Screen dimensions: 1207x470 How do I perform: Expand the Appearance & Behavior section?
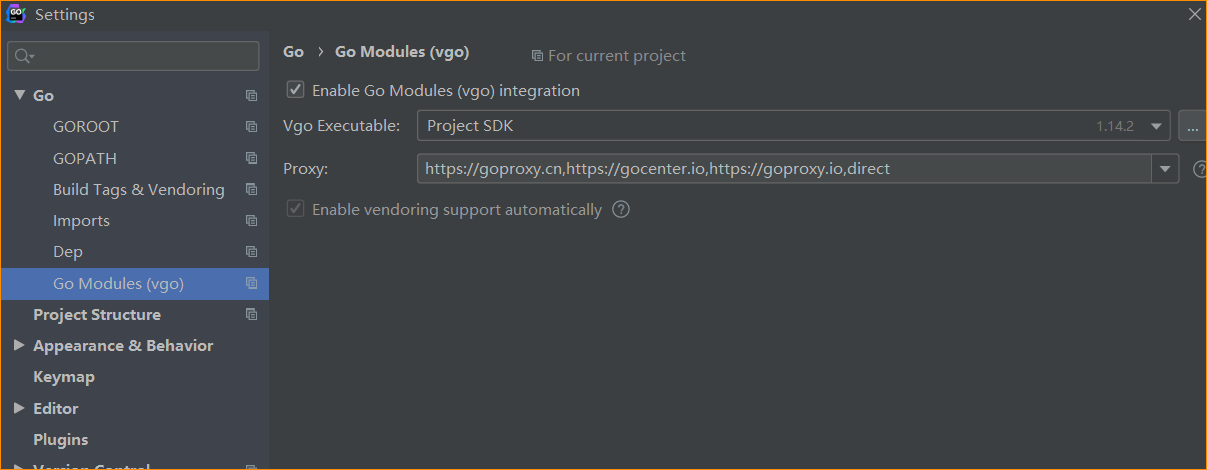point(19,346)
